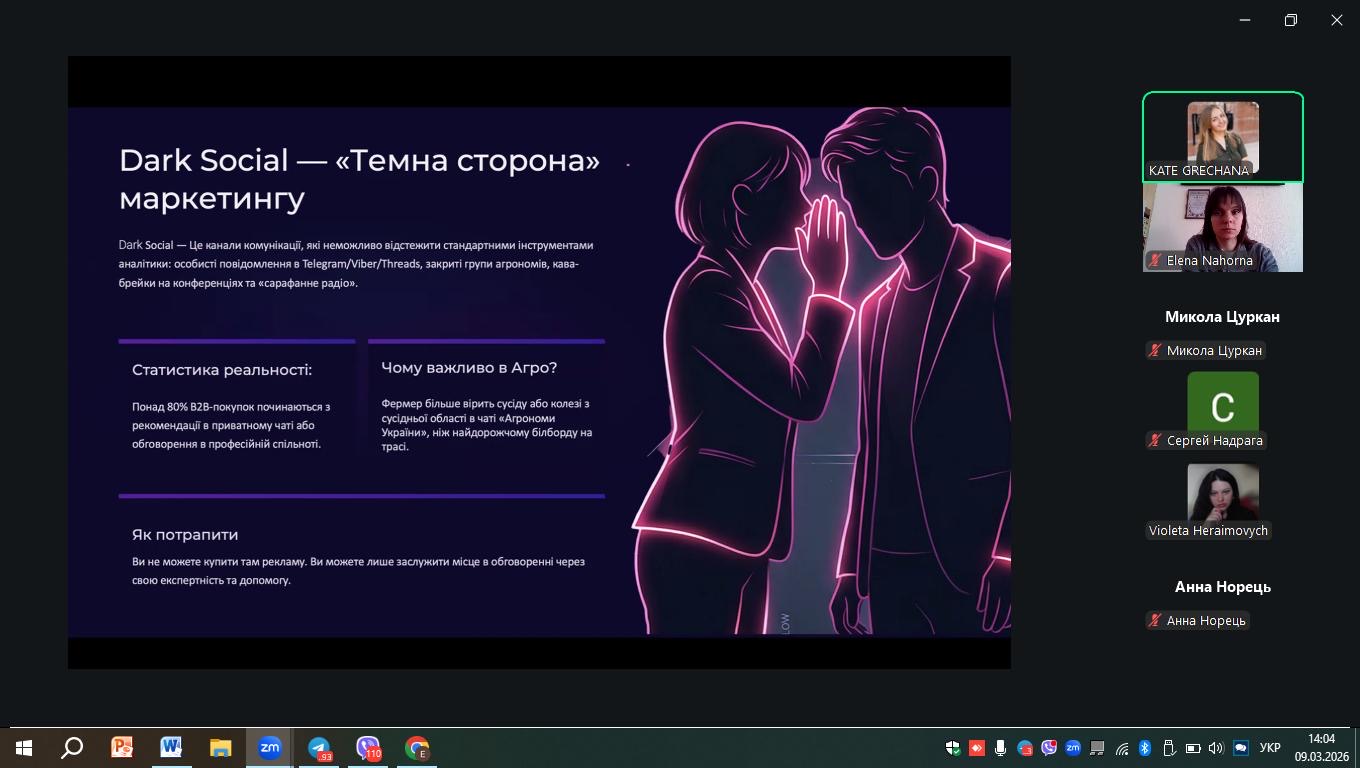Image resolution: width=1360 pixels, height=768 pixels.
Task: Select Elena Nahorna video thumbnail
Action: 1223,227
